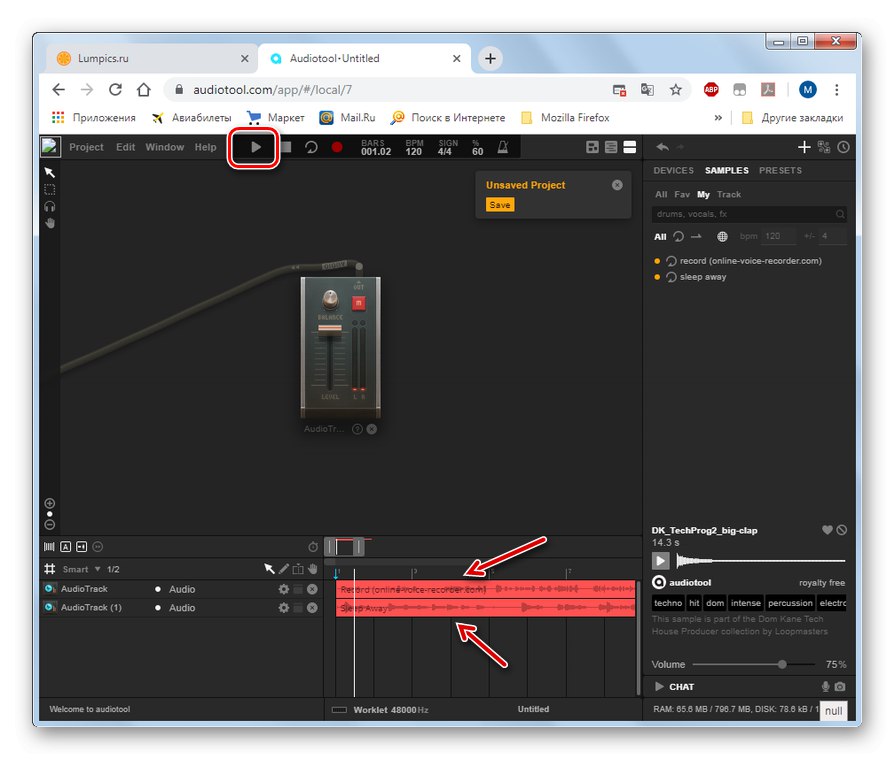Viewport: 895px width, 760px height.
Task: Remove the AudioTrack (1) track
Action: pyautogui.click(x=312, y=608)
